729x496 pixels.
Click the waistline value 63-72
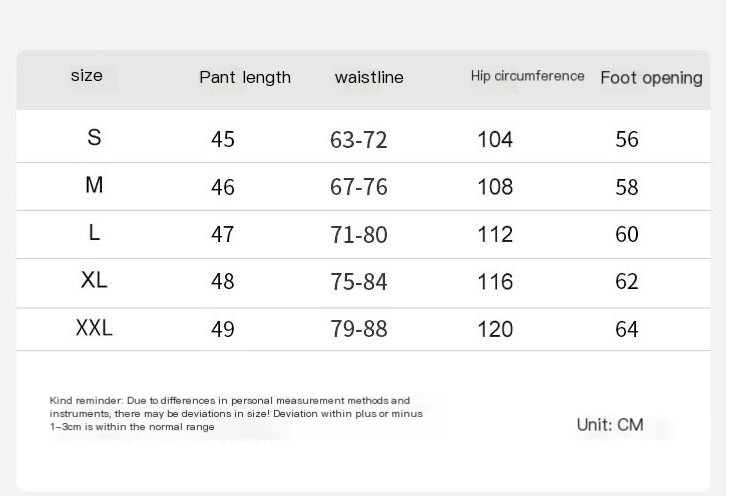point(358,140)
